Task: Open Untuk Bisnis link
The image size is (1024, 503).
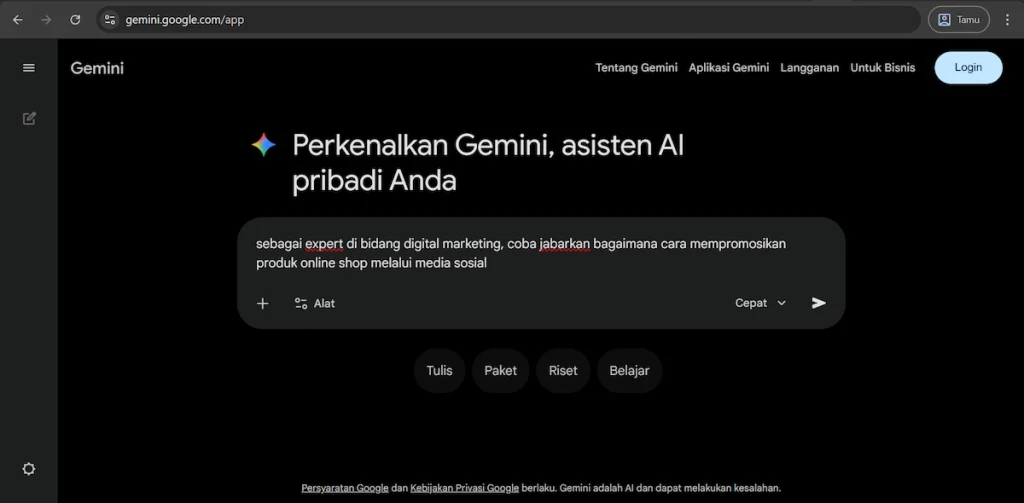Action: point(882,68)
